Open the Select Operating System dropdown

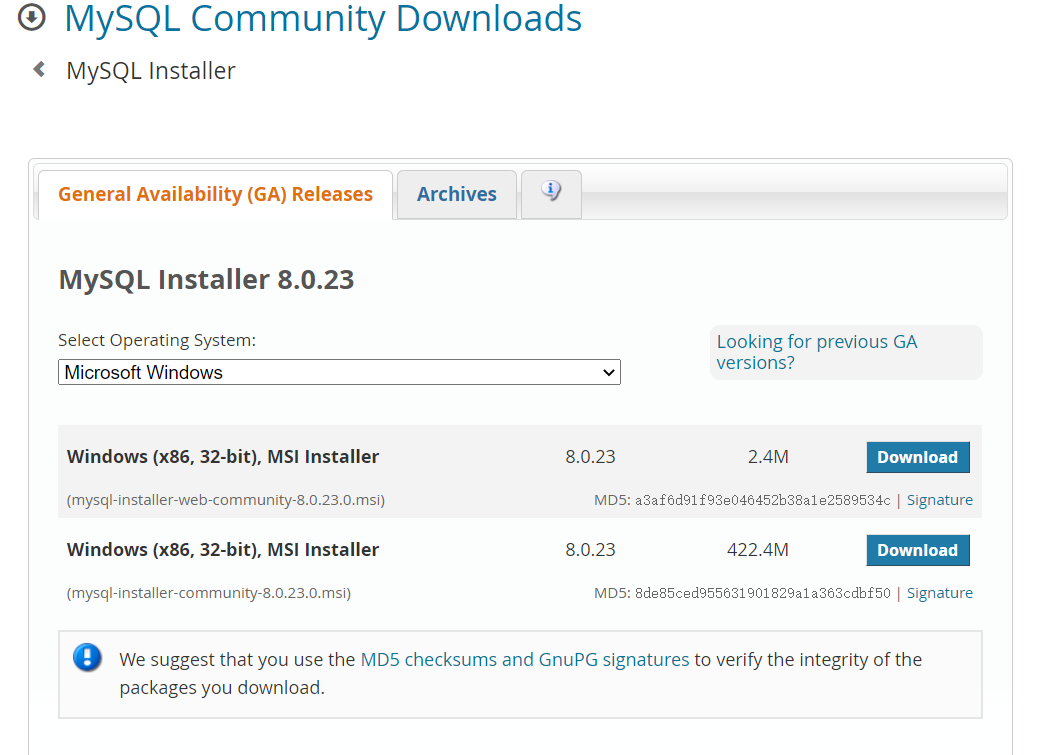[x=339, y=372]
